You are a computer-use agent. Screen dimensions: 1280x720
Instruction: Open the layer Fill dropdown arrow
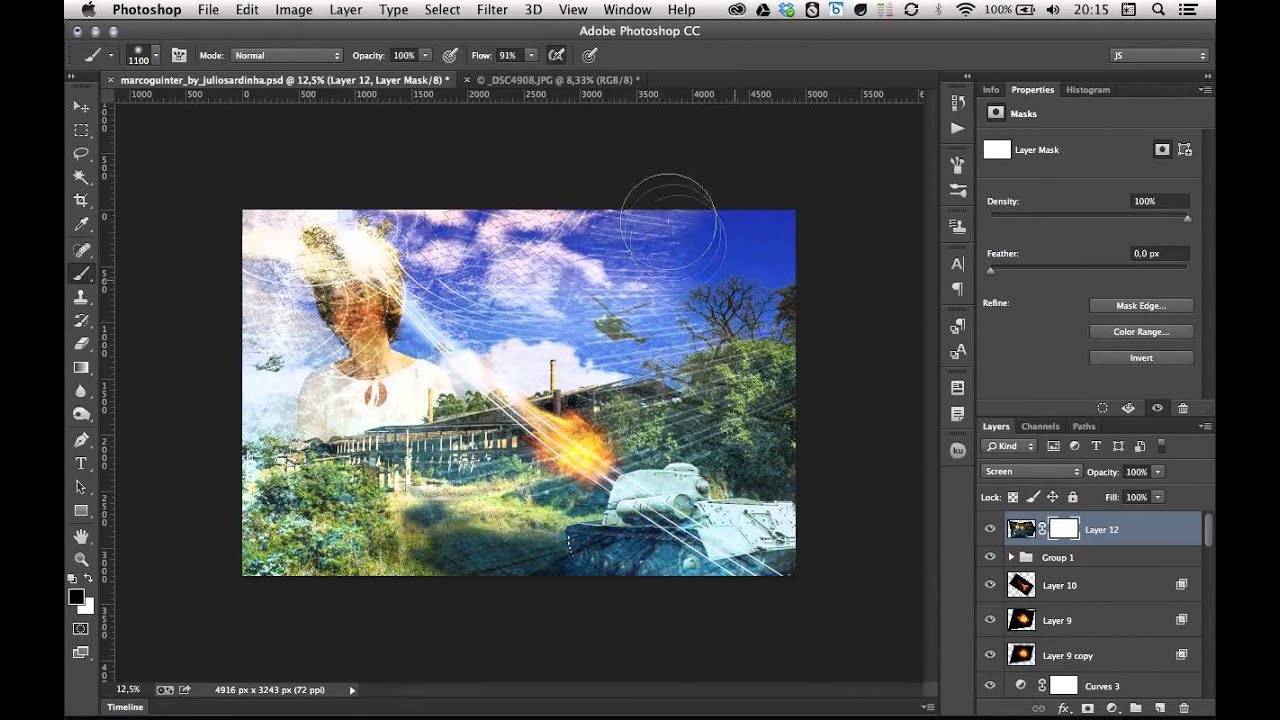[1158, 497]
